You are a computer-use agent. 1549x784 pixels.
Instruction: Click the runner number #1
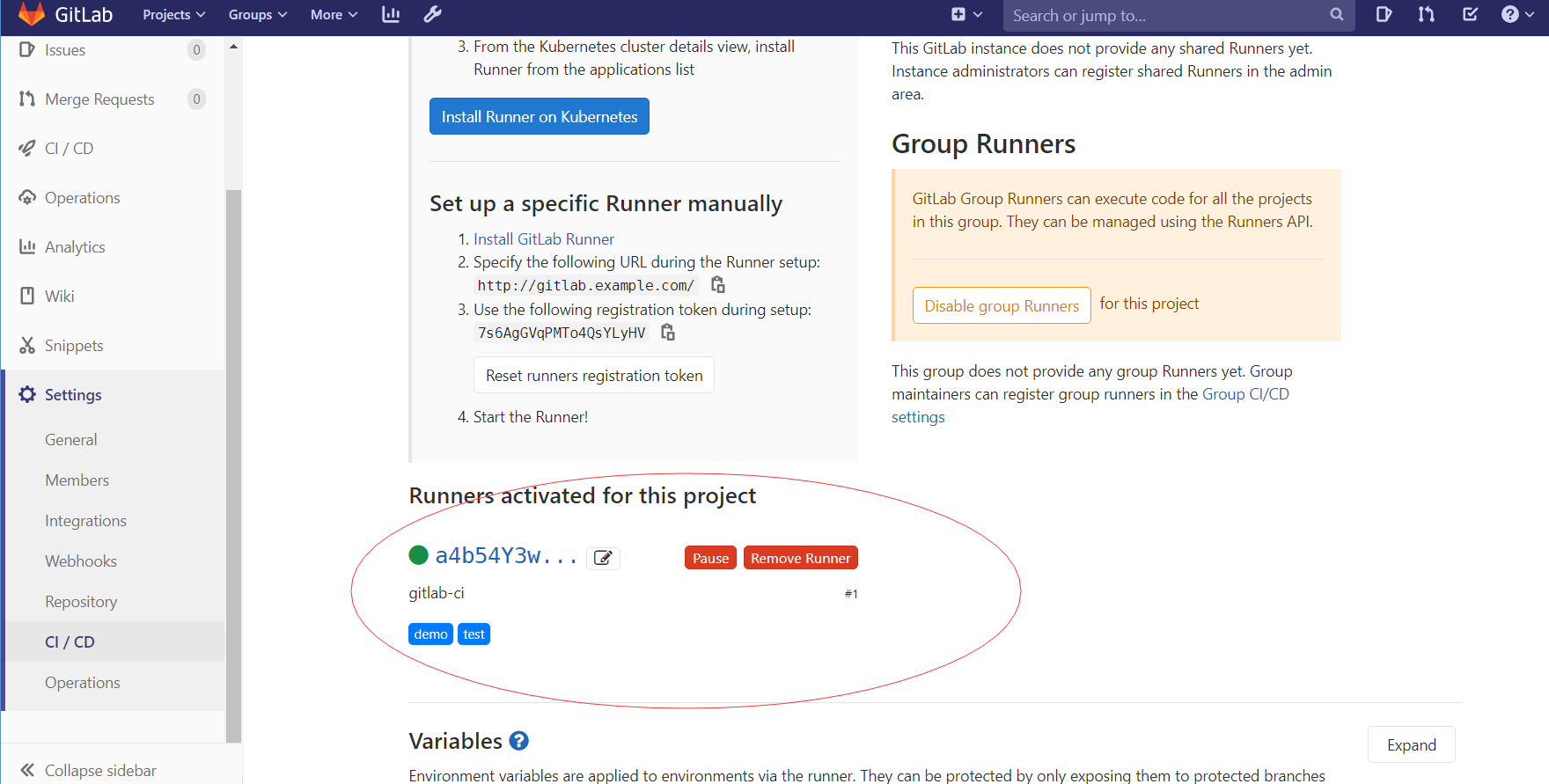(851, 594)
